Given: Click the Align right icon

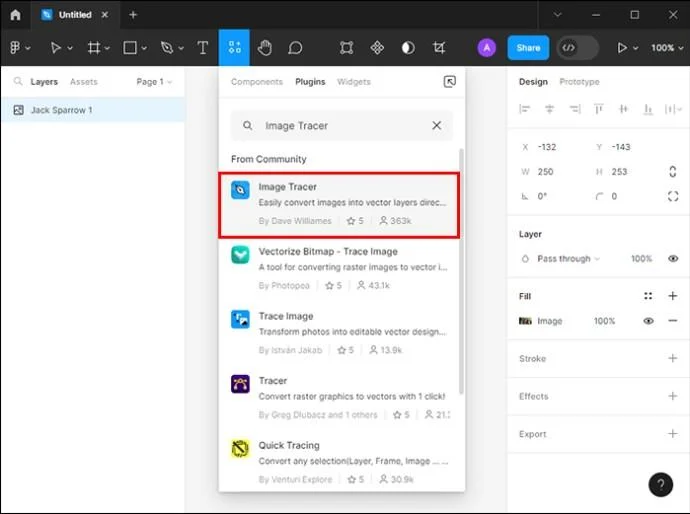Looking at the screenshot, I should point(574,109).
